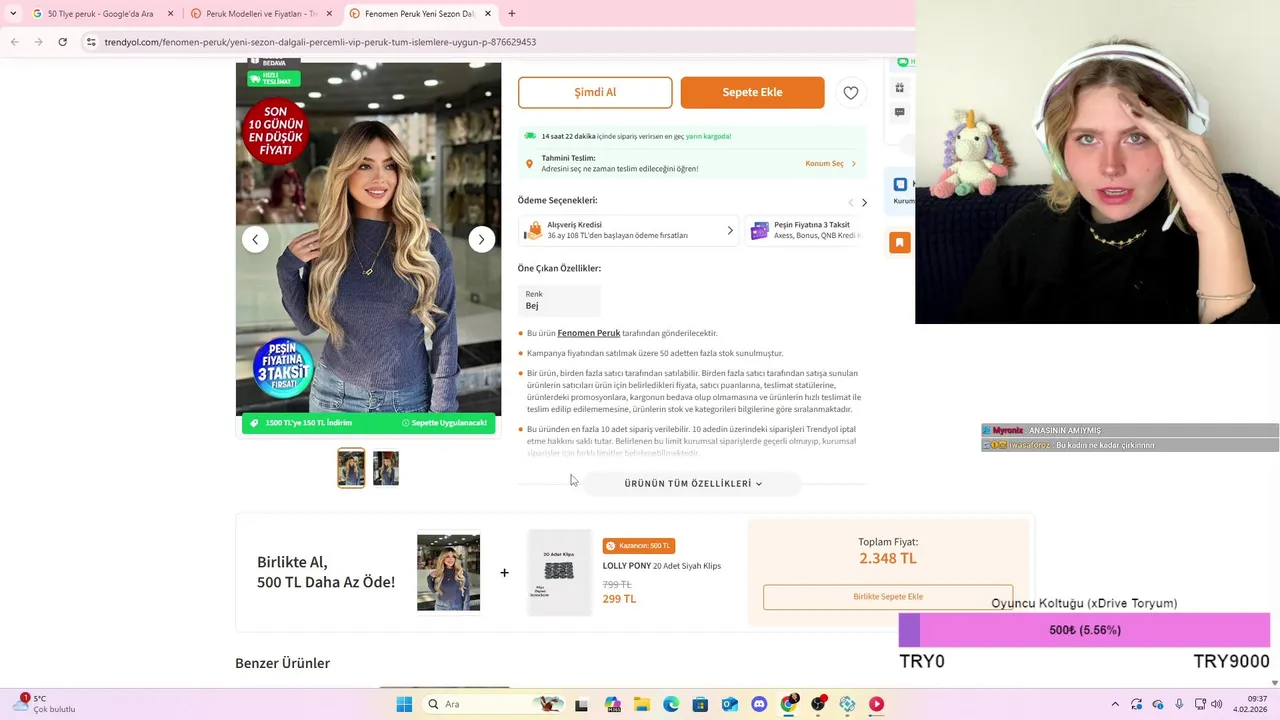Click the gift icon in right sidebar
The width and height of the screenshot is (1280, 720).
pyautogui.click(x=900, y=88)
